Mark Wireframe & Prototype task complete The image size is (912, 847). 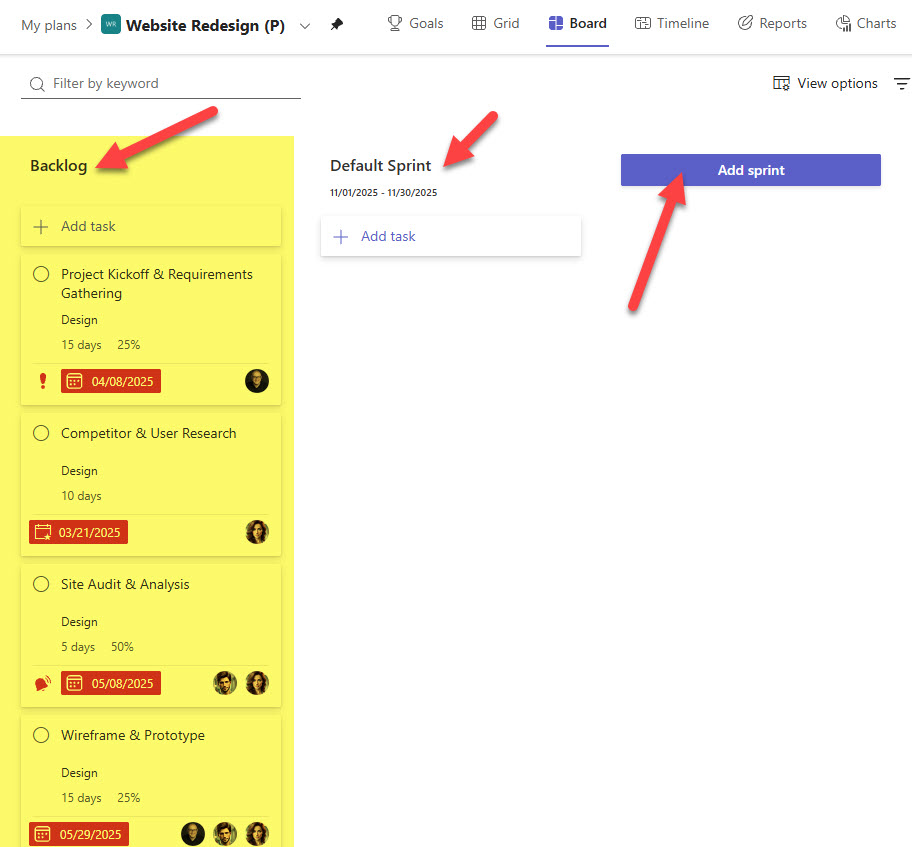tap(41, 735)
